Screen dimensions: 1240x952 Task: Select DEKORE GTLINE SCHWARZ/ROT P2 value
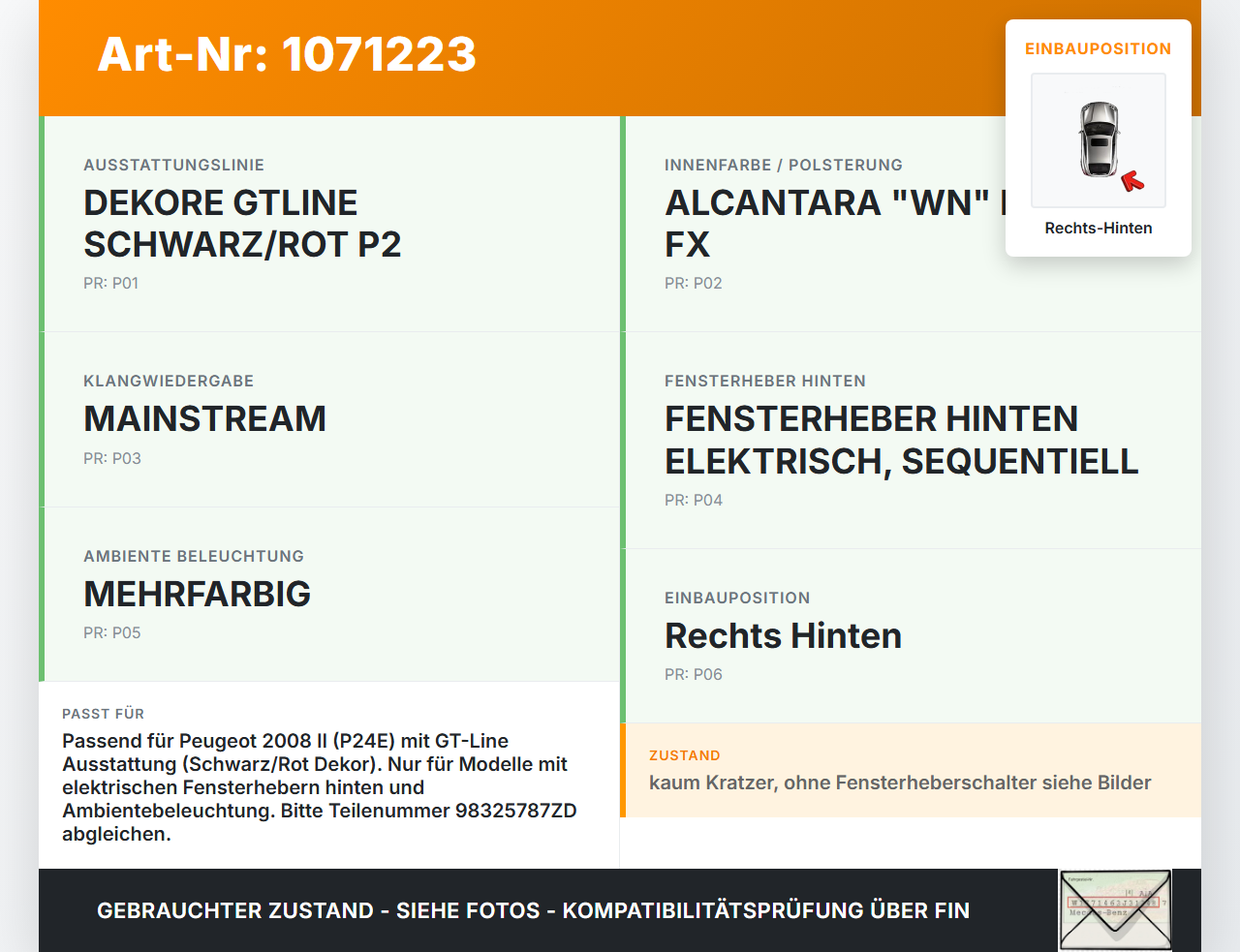(242, 224)
